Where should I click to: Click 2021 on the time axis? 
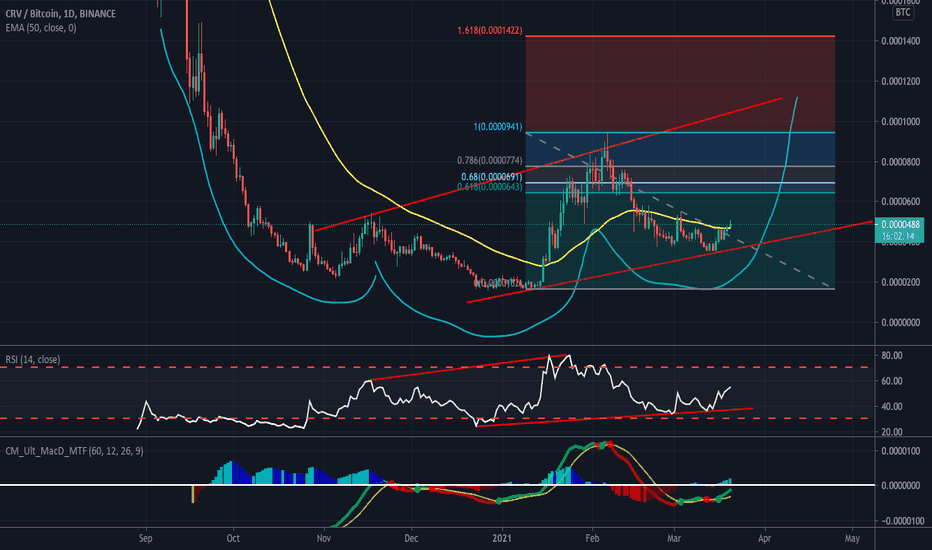pyautogui.click(x=503, y=538)
